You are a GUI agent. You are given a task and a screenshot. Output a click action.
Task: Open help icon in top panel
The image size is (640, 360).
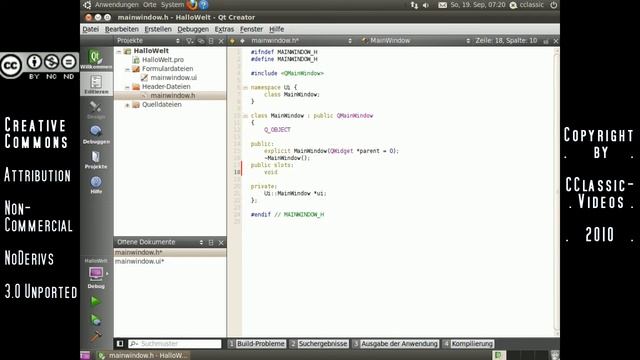(204, 5)
